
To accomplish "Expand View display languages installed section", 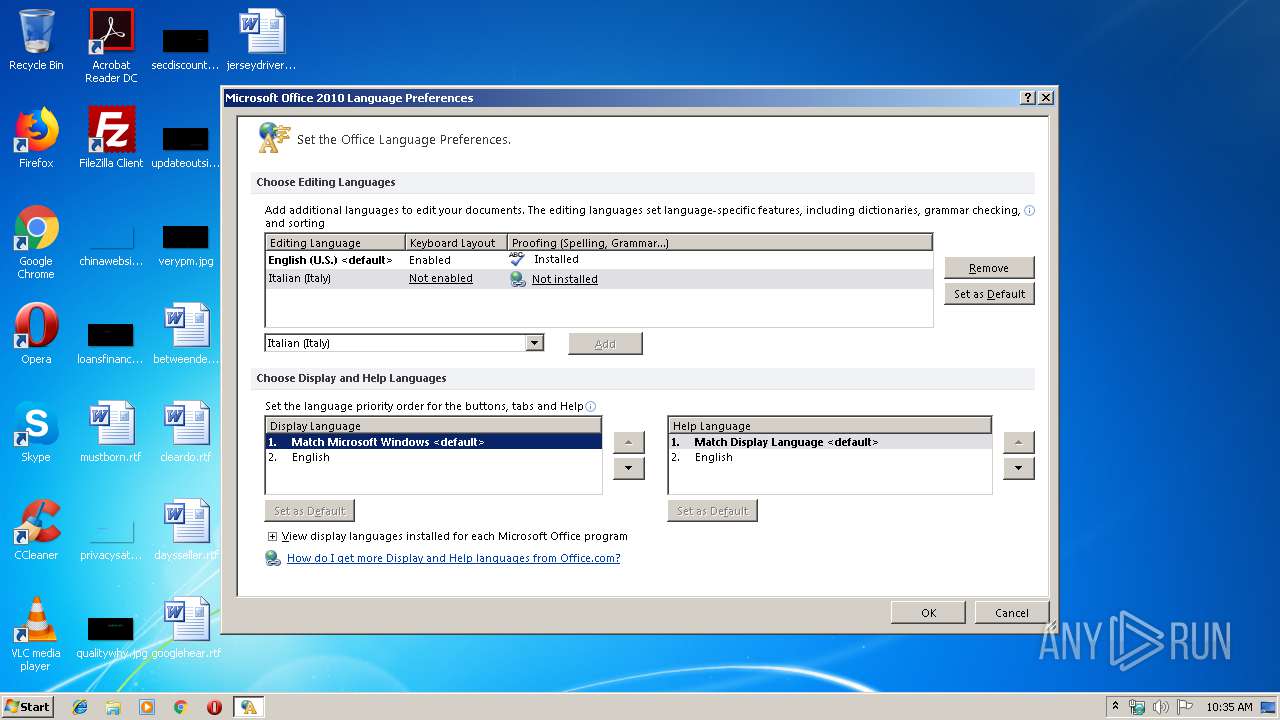I will pos(272,536).
